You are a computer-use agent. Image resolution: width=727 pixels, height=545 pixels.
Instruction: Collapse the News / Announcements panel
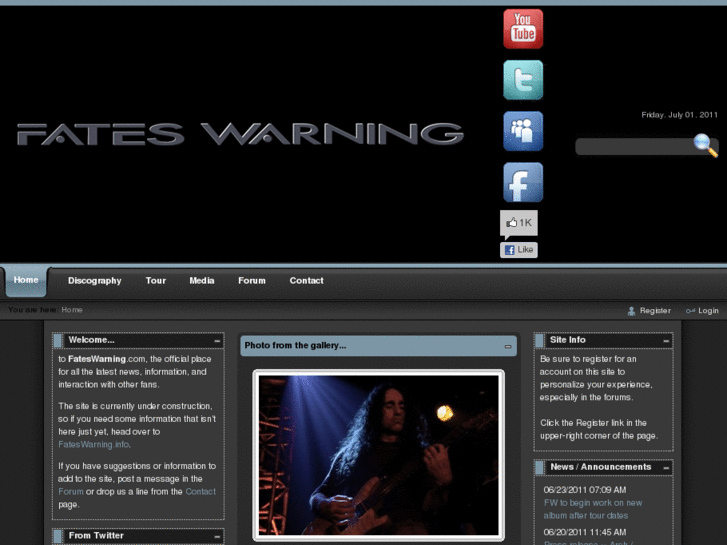(x=666, y=468)
